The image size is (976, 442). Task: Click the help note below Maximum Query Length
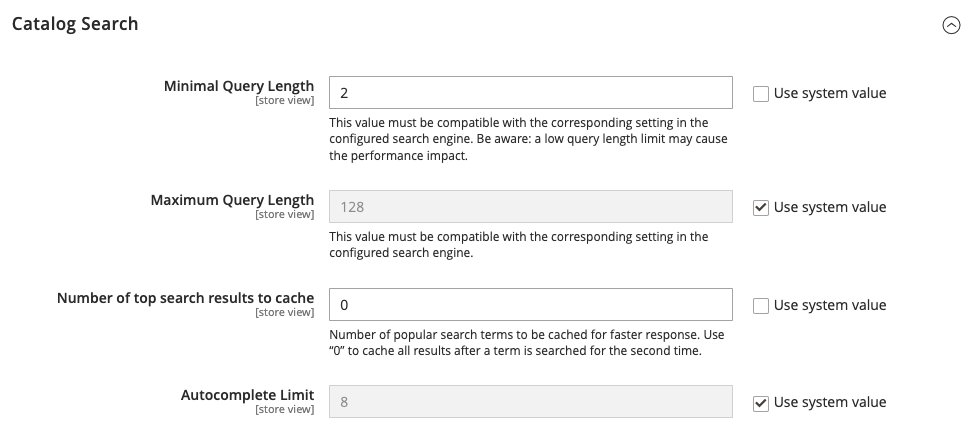(x=518, y=245)
